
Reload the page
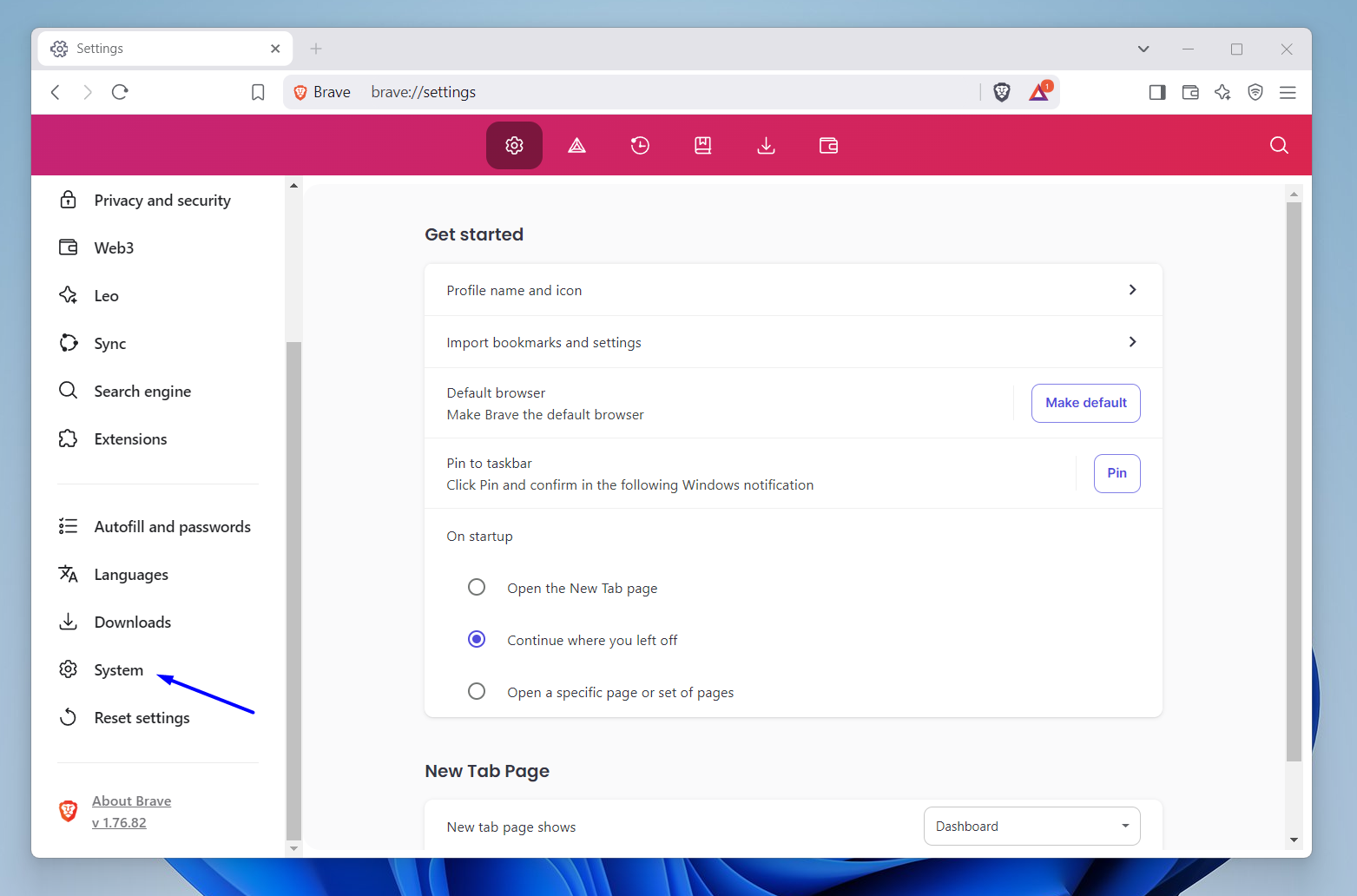pos(120,92)
